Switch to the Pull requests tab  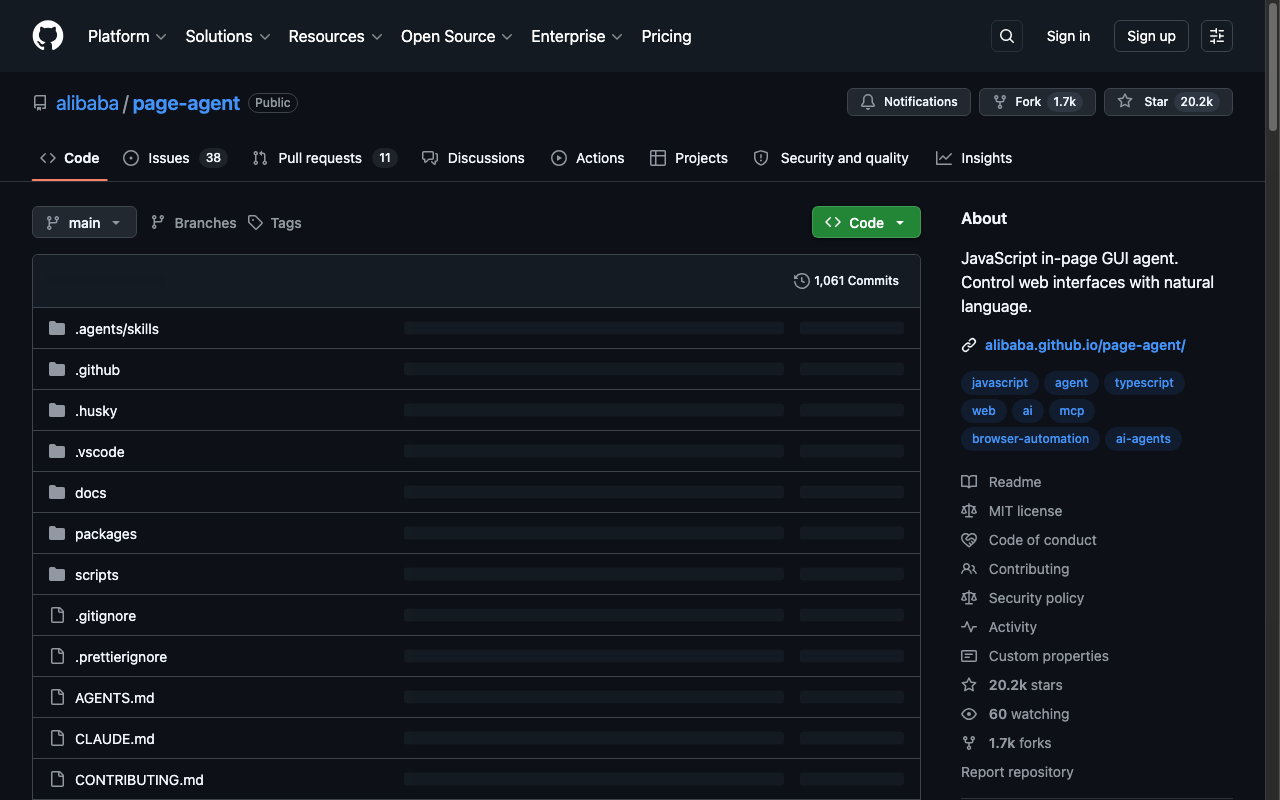[324, 158]
